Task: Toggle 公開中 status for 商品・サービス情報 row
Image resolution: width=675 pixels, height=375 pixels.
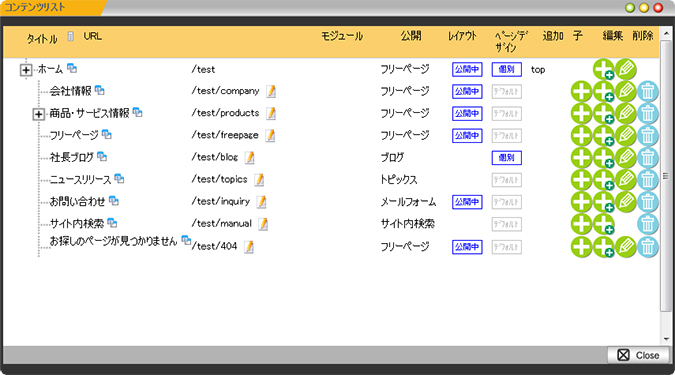Action: (x=467, y=114)
